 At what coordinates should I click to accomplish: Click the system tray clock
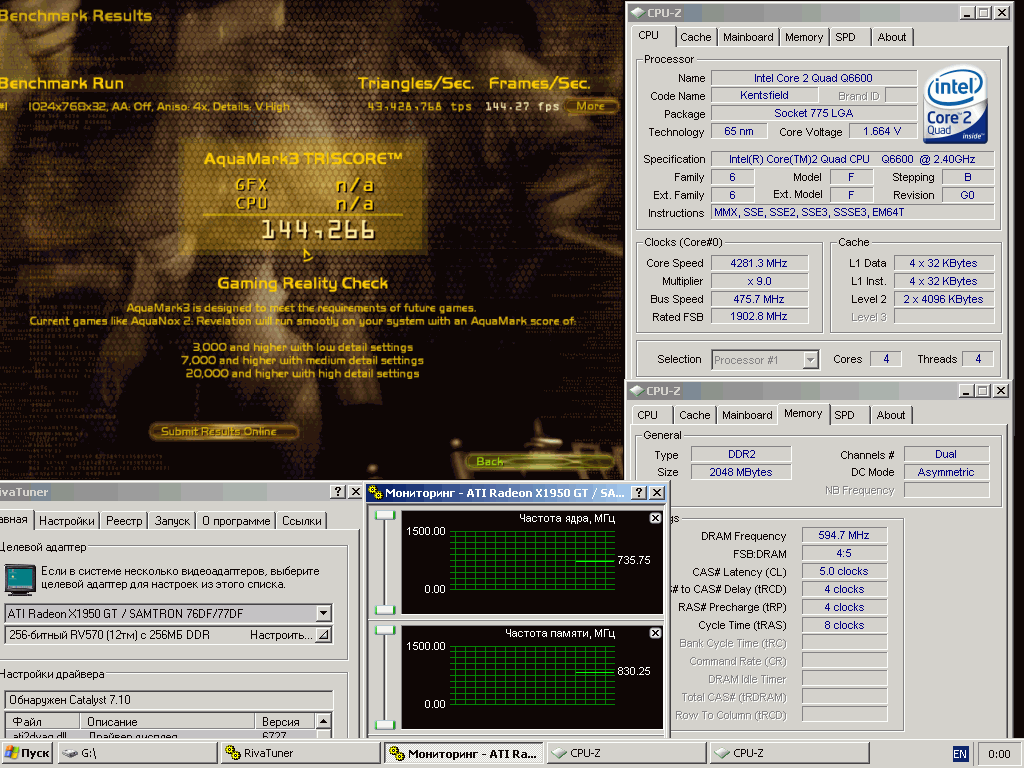pos(999,754)
